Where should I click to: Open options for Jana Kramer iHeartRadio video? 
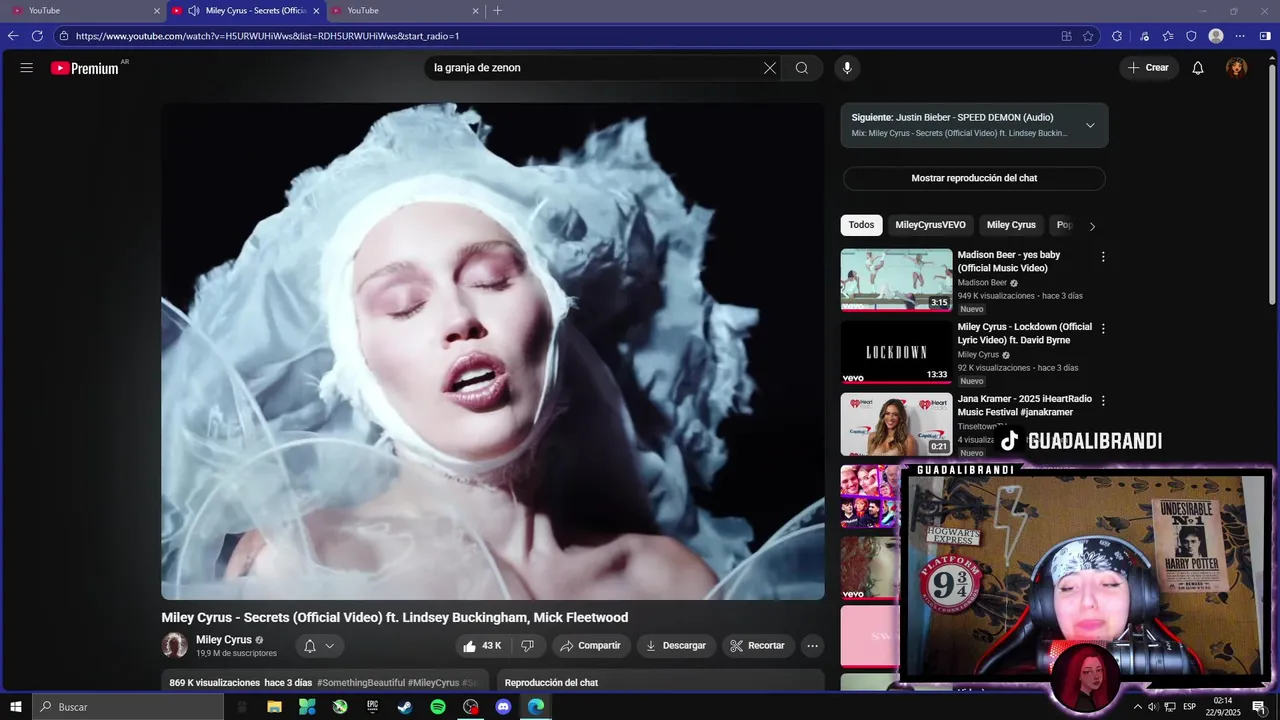[1103, 401]
